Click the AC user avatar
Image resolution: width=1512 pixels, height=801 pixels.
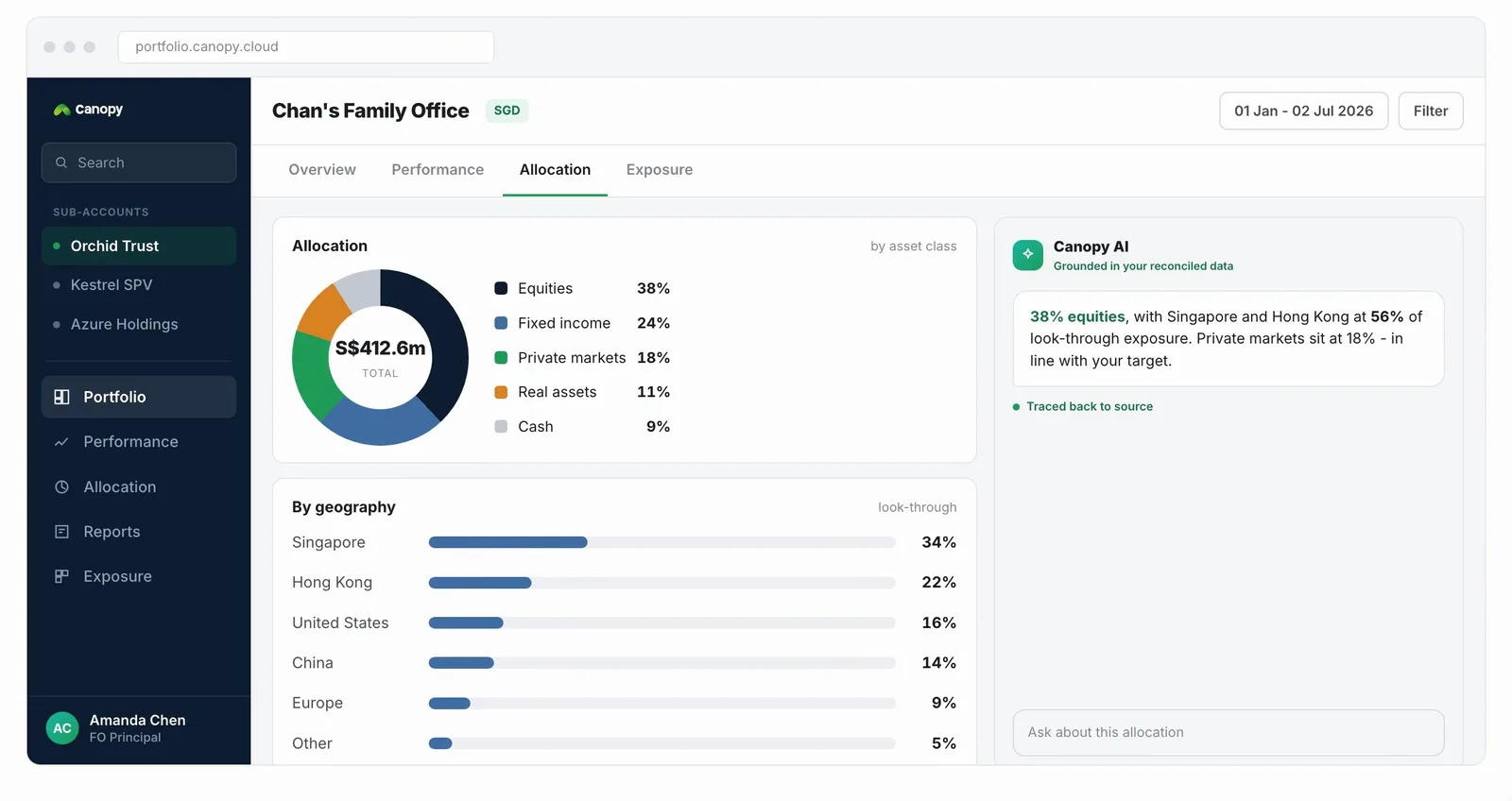pyautogui.click(x=62, y=728)
